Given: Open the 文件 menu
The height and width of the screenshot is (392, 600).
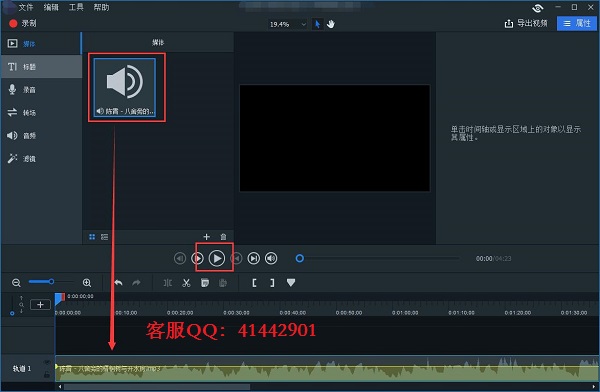Looking at the screenshot, I should click(x=26, y=7).
